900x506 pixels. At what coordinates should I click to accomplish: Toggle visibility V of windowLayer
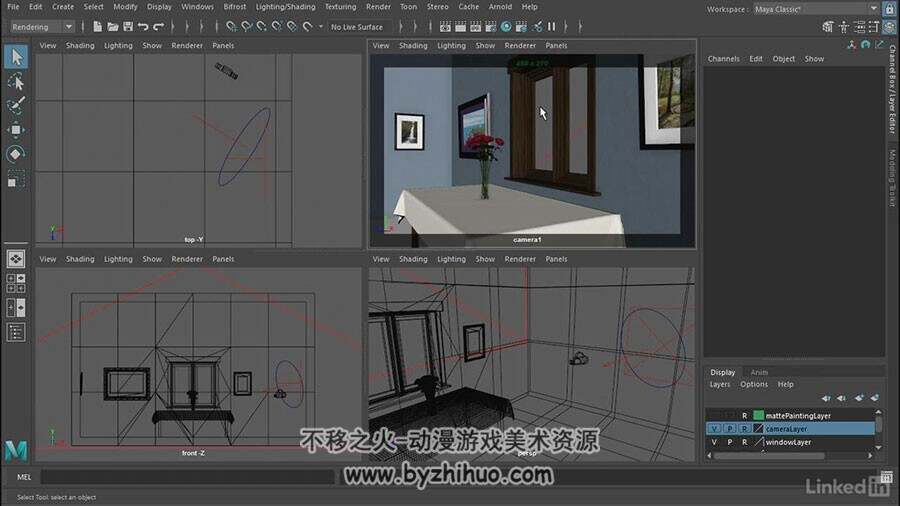pyautogui.click(x=714, y=442)
